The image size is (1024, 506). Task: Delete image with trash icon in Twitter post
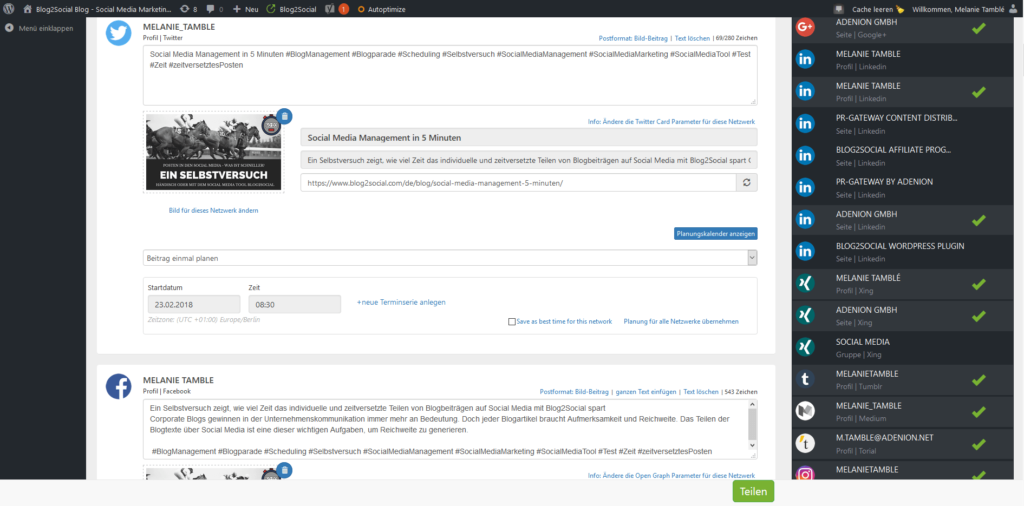click(284, 116)
